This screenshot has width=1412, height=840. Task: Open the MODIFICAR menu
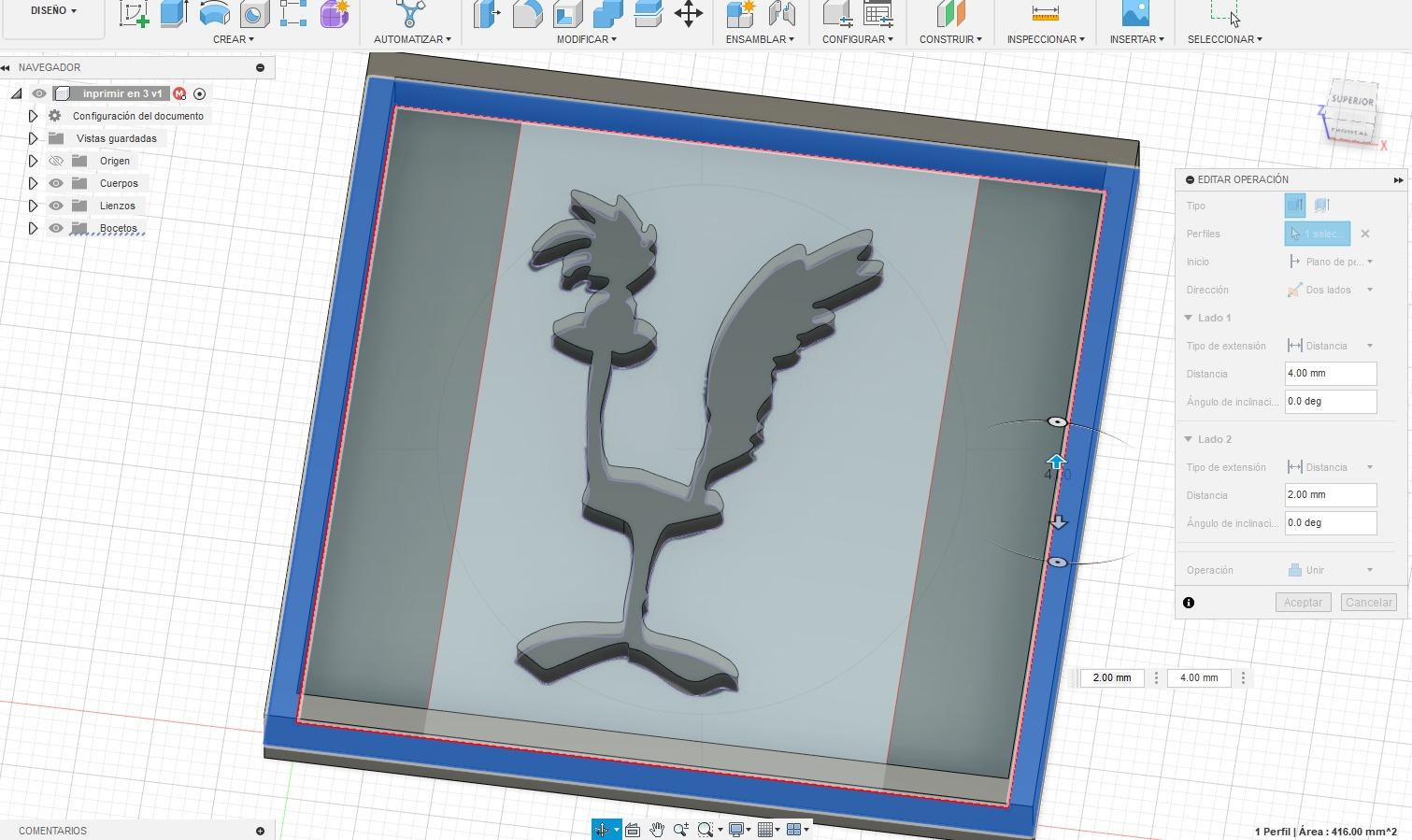point(587,39)
